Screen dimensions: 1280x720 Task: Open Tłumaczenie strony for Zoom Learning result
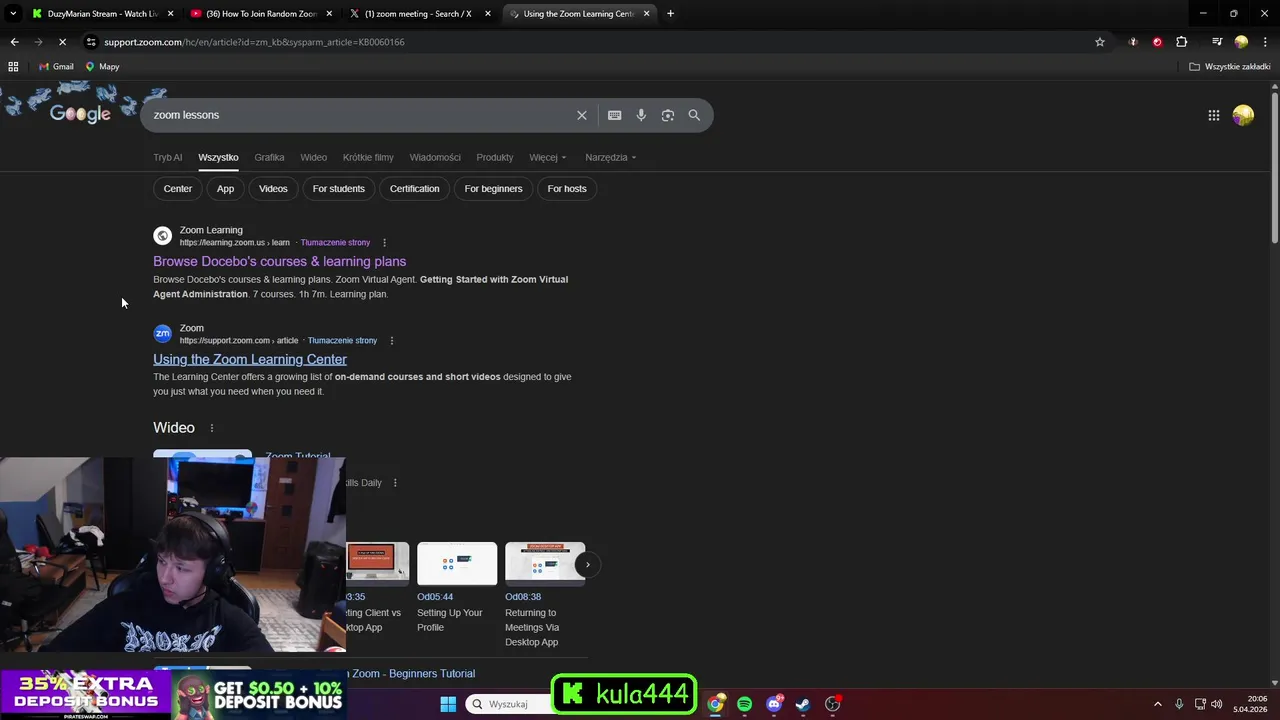pyautogui.click(x=335, y=243)
